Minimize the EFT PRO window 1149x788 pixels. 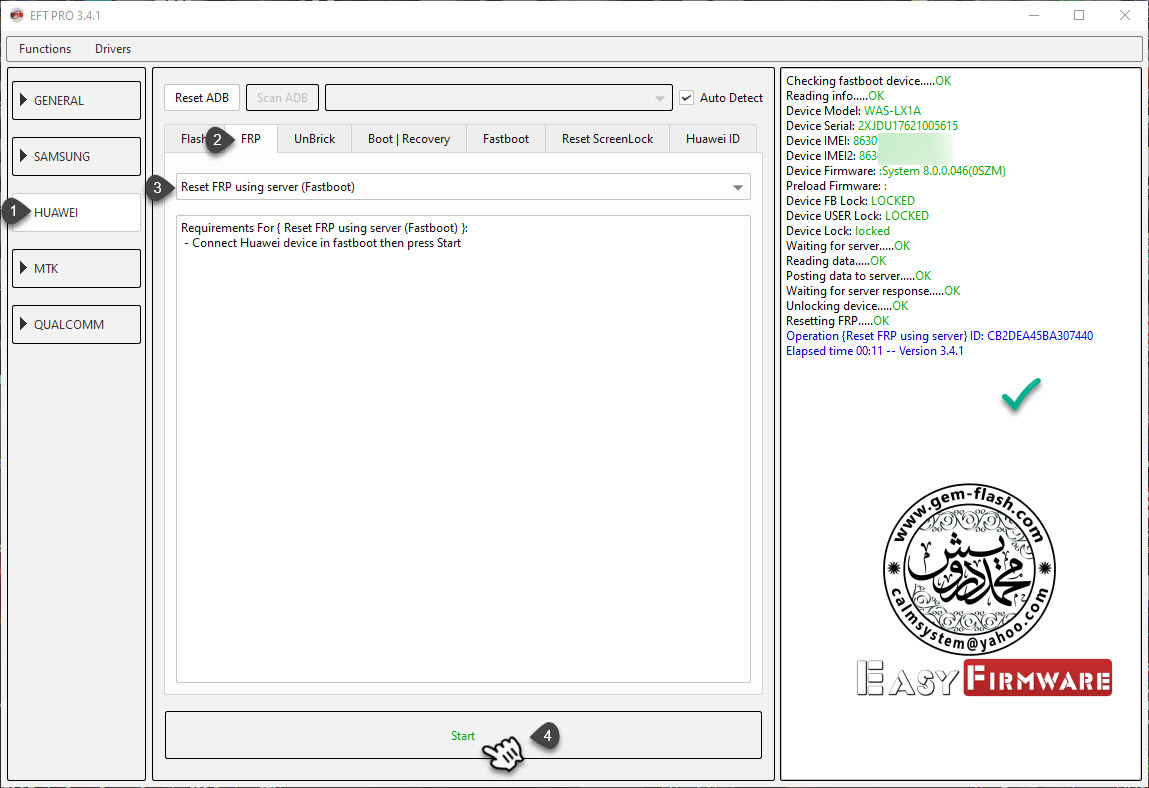click(x=1034, y=15)
